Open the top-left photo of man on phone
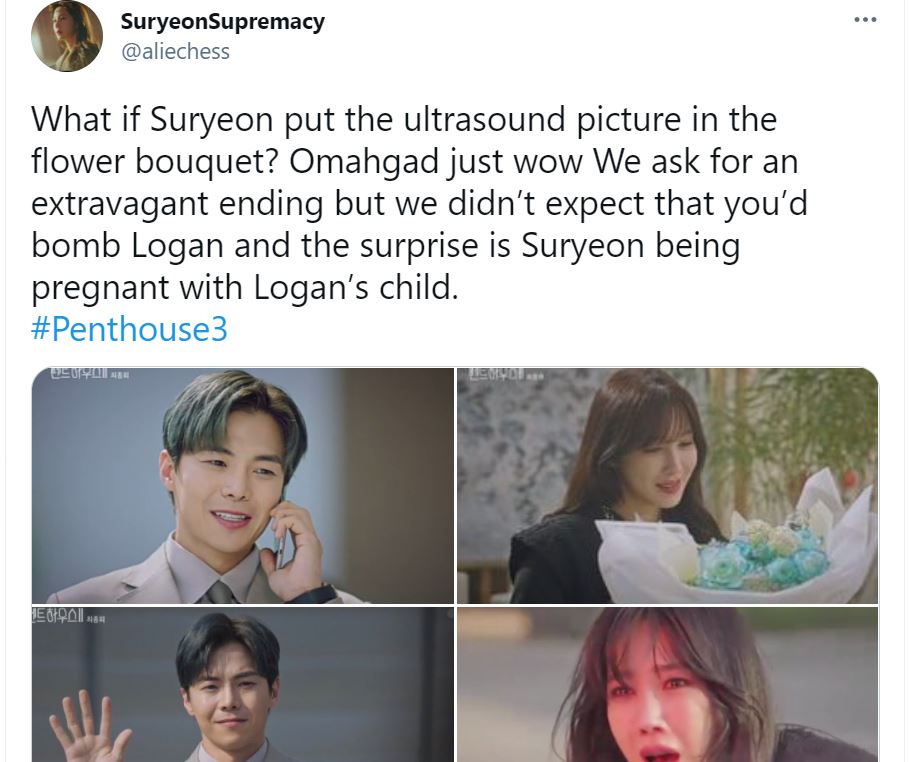 coord(243,486)
